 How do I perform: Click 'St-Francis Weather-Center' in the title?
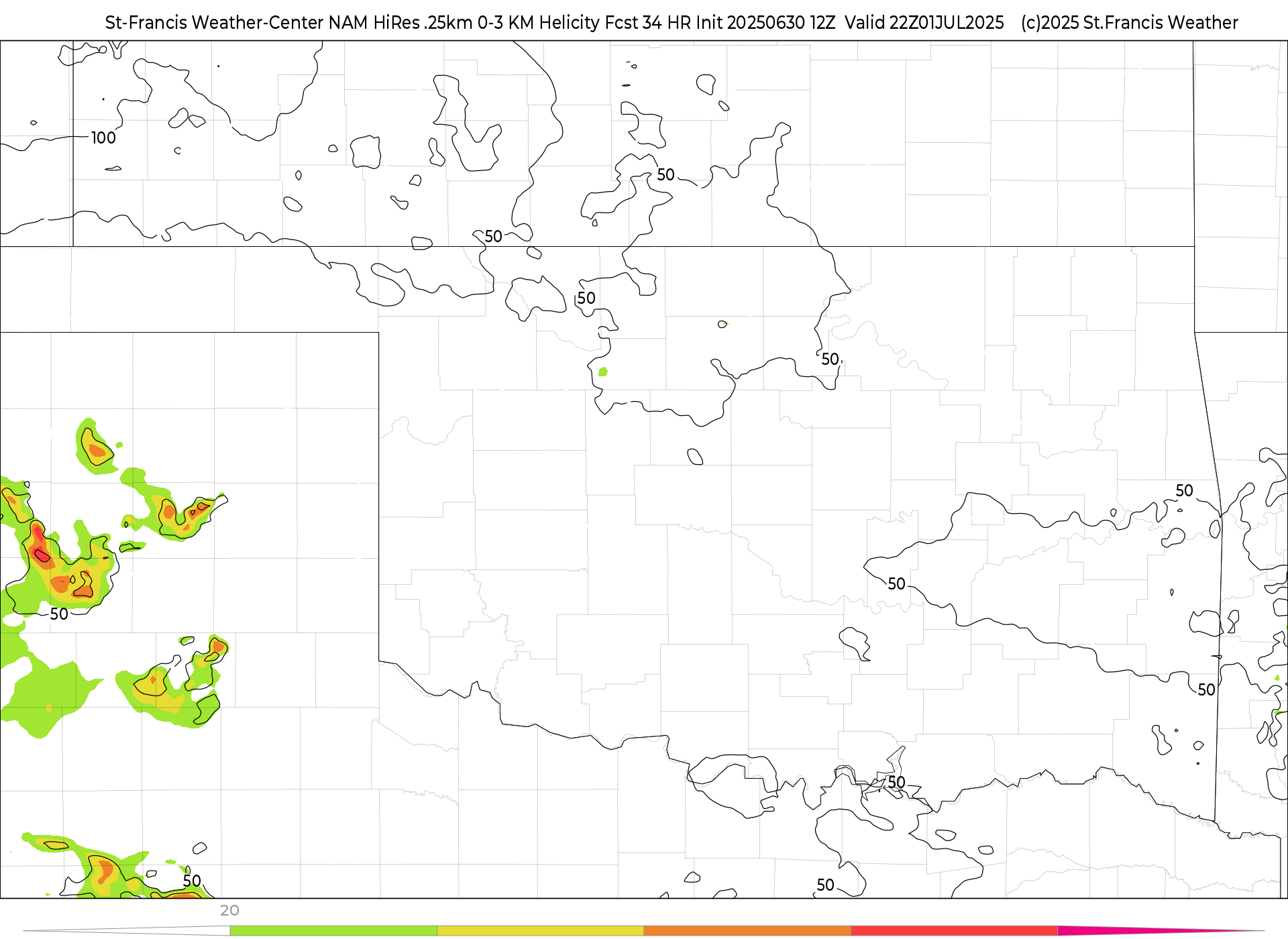click(x=215, y=23)
